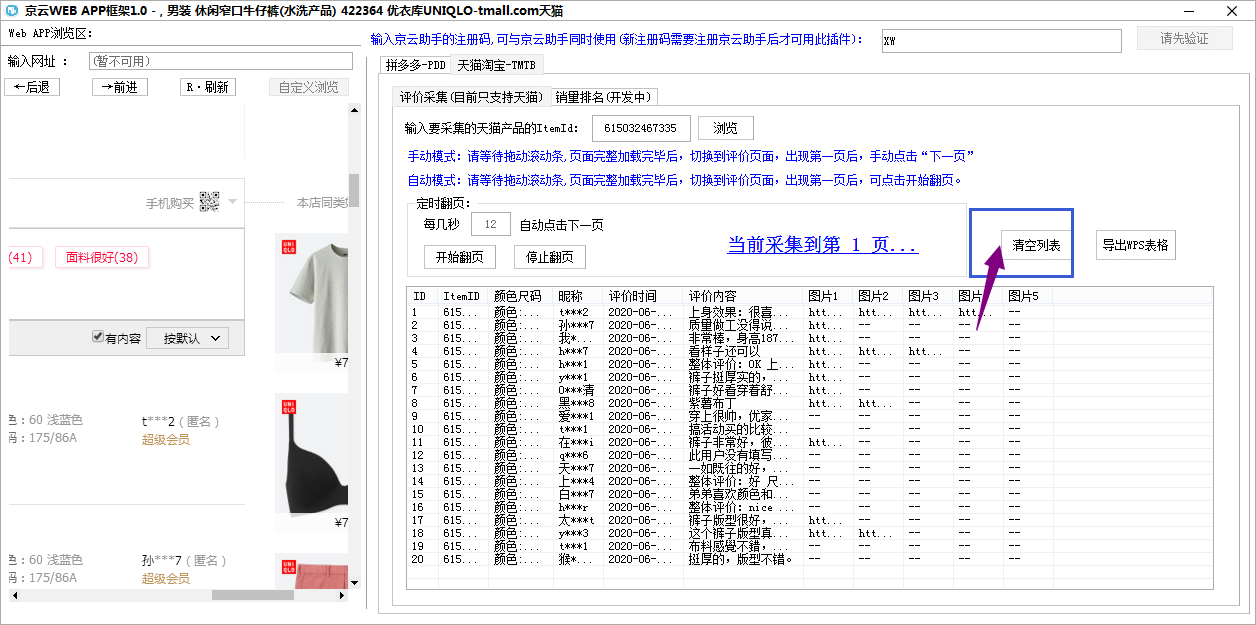Click the QR code icon beside 手机购买
Viewport: 1256px width, 625px height.
pyautogui.click(x=209, y=202)
